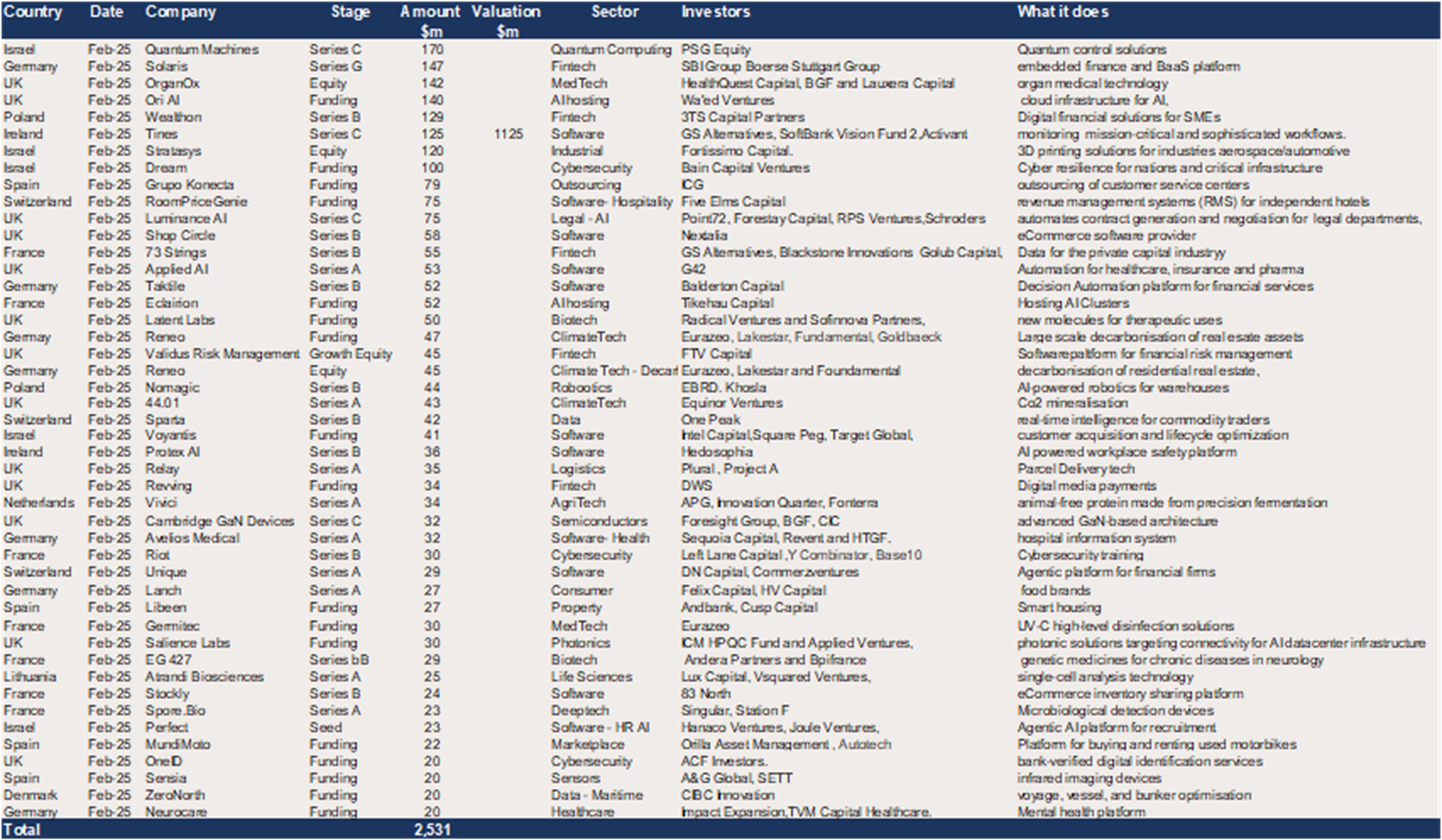Select the 'Solaris' company cell
Image resolution: width=1442 pixels, height=840 pixels.
tap(166, 66)
